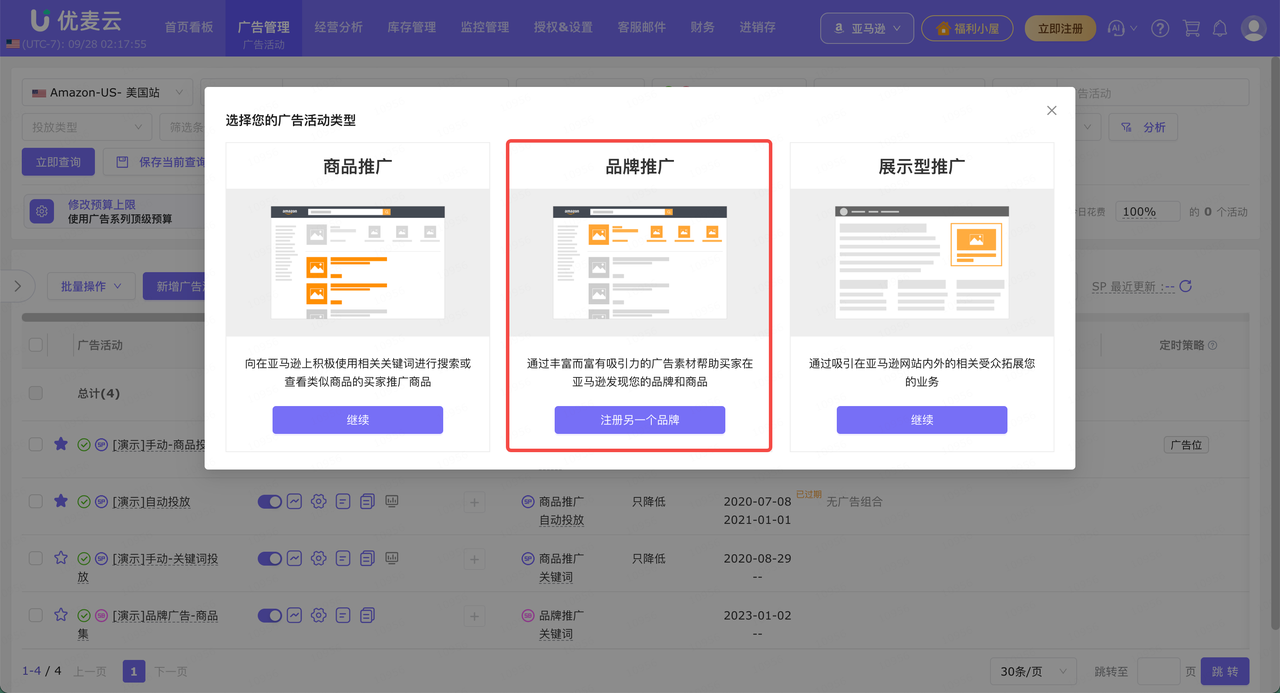Go to 首页看板 tab
Viewport: 1280px width, 693px height.
click(x=189, y=27)
